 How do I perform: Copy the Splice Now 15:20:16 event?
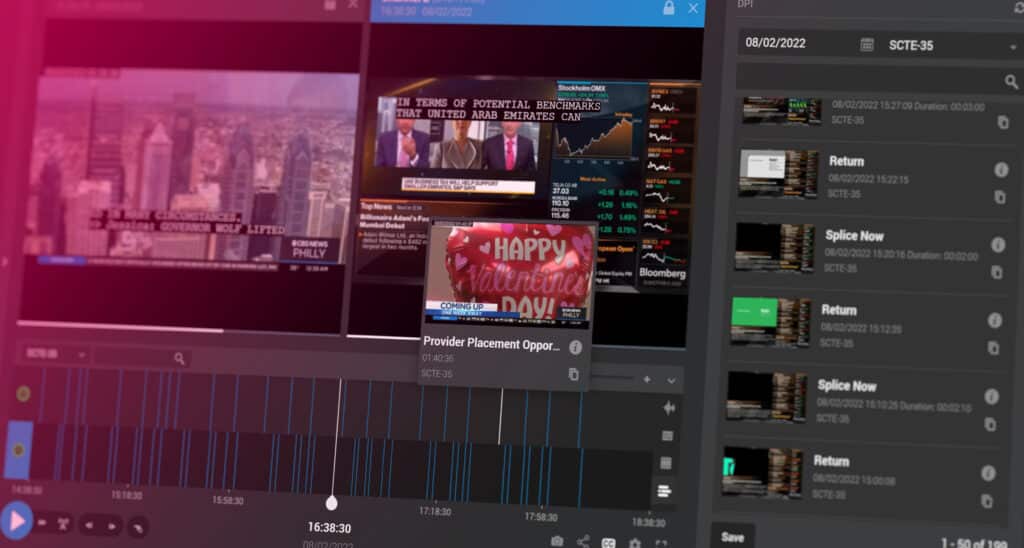(997, 272)
